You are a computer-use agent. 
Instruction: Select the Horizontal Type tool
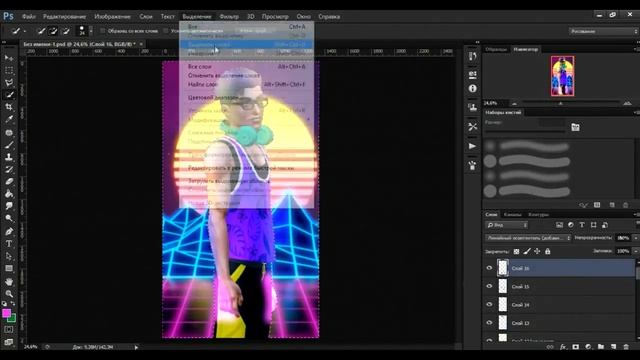click(x=9, y=244)
